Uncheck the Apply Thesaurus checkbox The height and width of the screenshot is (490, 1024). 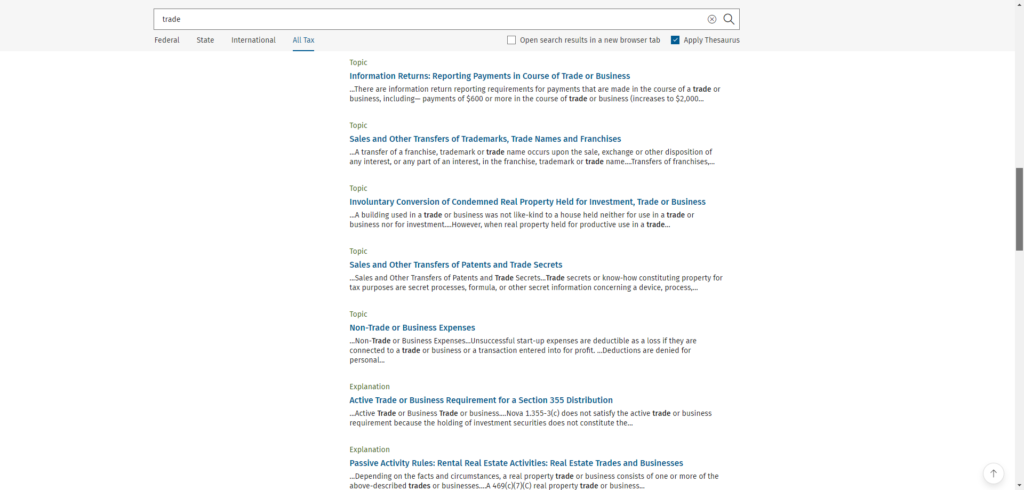[x=675, y=40]
